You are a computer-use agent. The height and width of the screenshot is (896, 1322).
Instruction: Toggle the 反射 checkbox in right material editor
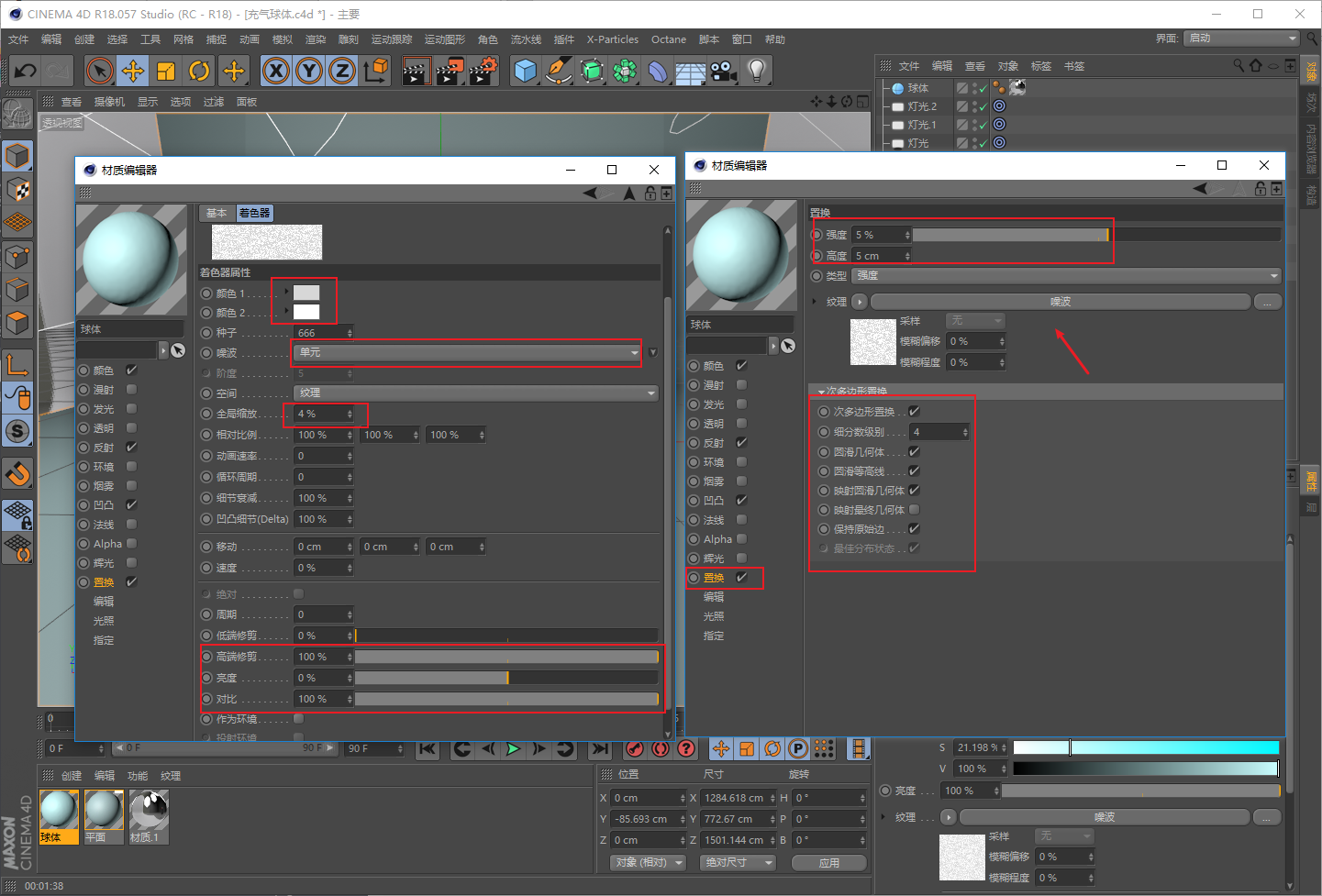(x=741, y=443)
